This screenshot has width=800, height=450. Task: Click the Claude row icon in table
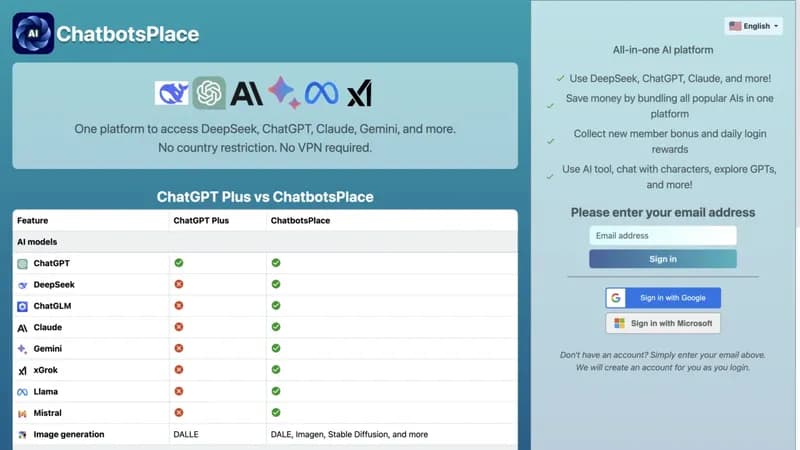(22, 328)
